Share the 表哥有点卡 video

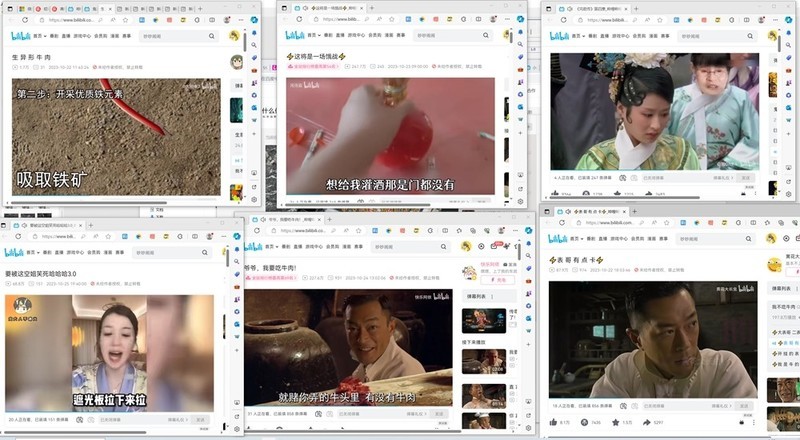point(647,422)
